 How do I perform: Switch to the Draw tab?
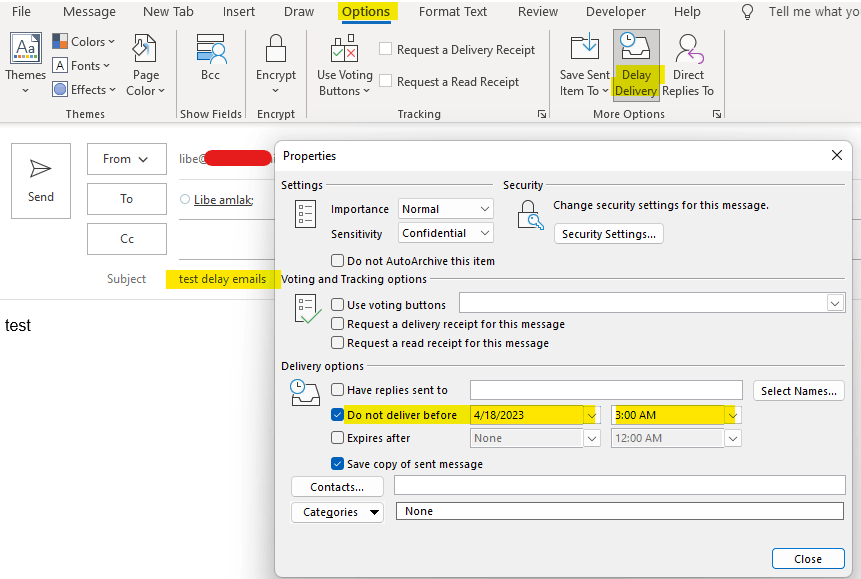pos(299,12)
